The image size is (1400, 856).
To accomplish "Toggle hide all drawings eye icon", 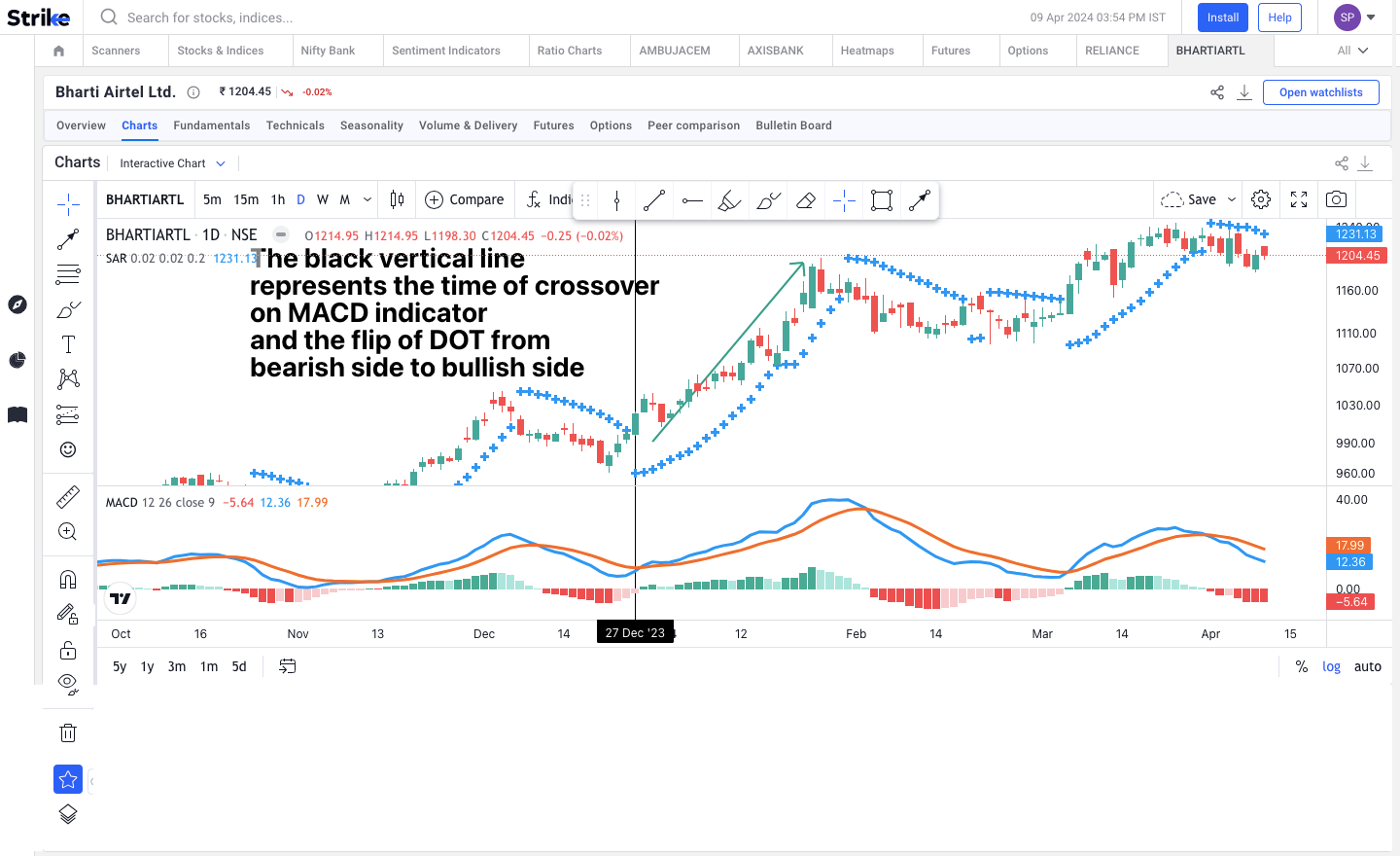I will coord(68,683).
